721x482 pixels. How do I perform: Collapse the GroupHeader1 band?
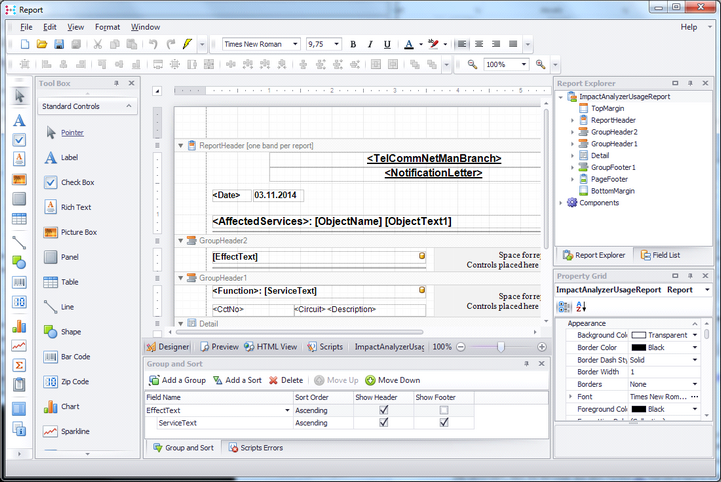click(181, 278)
